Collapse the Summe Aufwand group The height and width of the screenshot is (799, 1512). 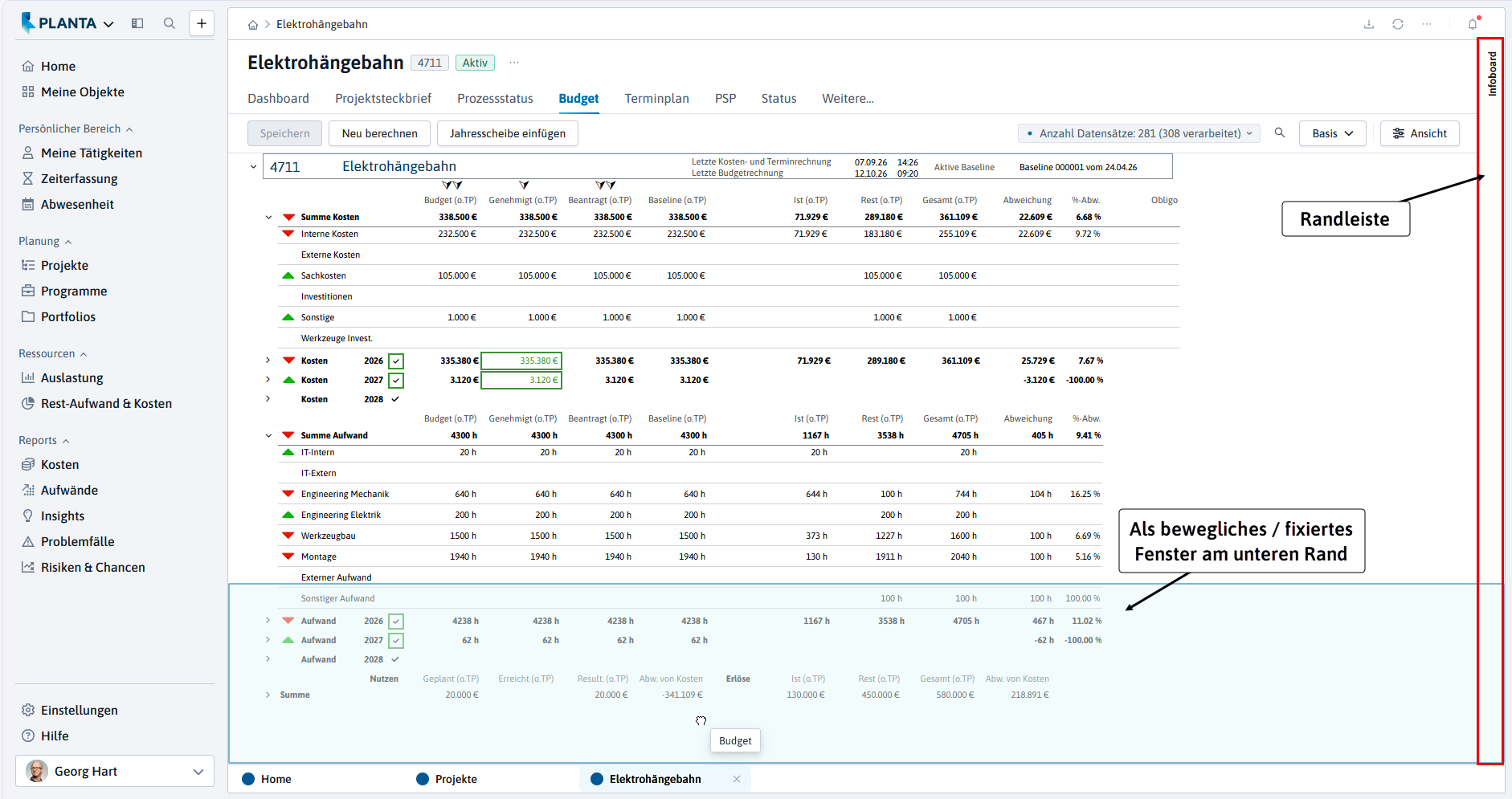tap(268, 435)
